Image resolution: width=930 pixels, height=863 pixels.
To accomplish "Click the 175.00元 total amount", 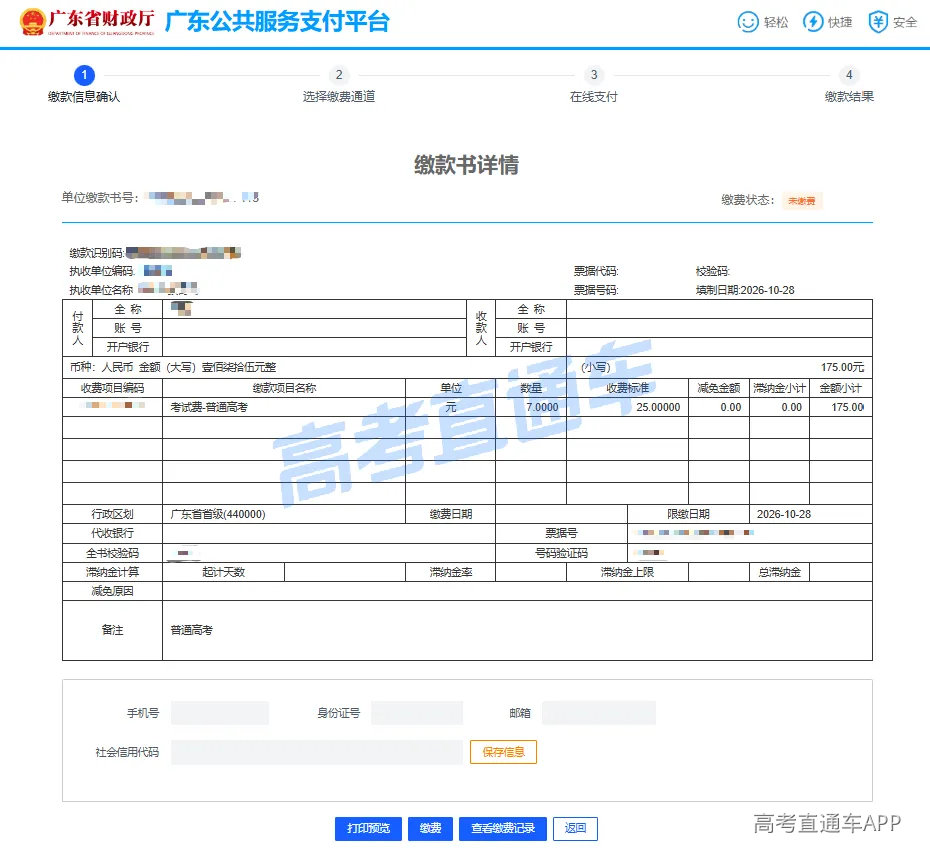I will tap(842, 367).
